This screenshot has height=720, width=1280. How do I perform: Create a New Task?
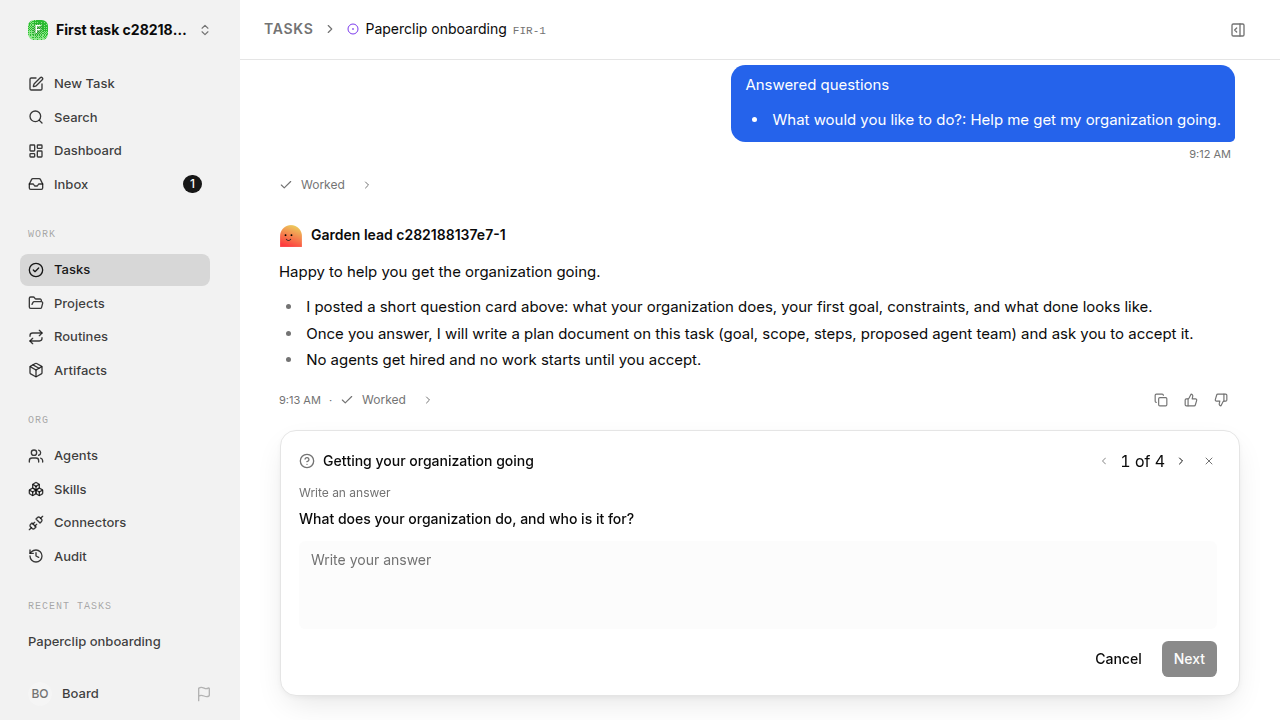coord(115,84)
